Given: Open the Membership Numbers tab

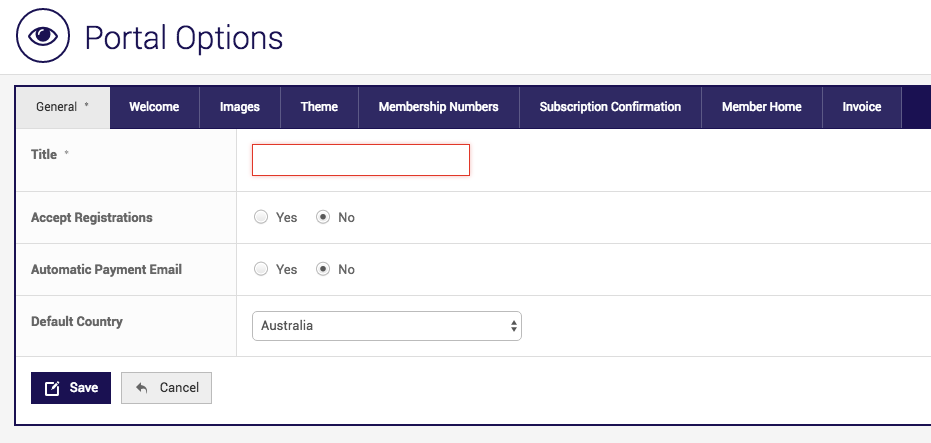Looking at the screenshot, I should click(x=438, y=107).
